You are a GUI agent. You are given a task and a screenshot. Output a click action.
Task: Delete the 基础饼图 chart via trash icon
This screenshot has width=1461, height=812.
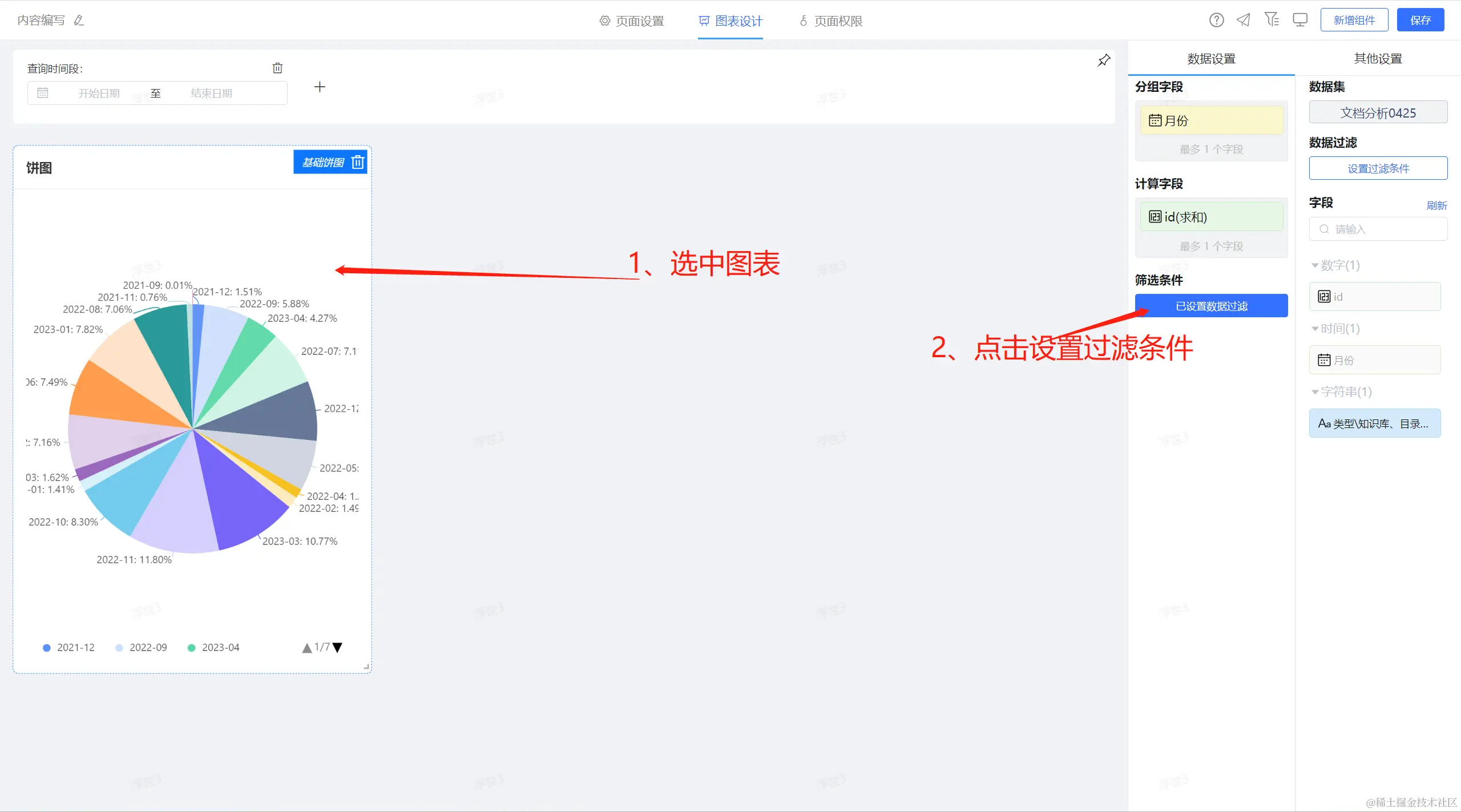coord(358,163)
